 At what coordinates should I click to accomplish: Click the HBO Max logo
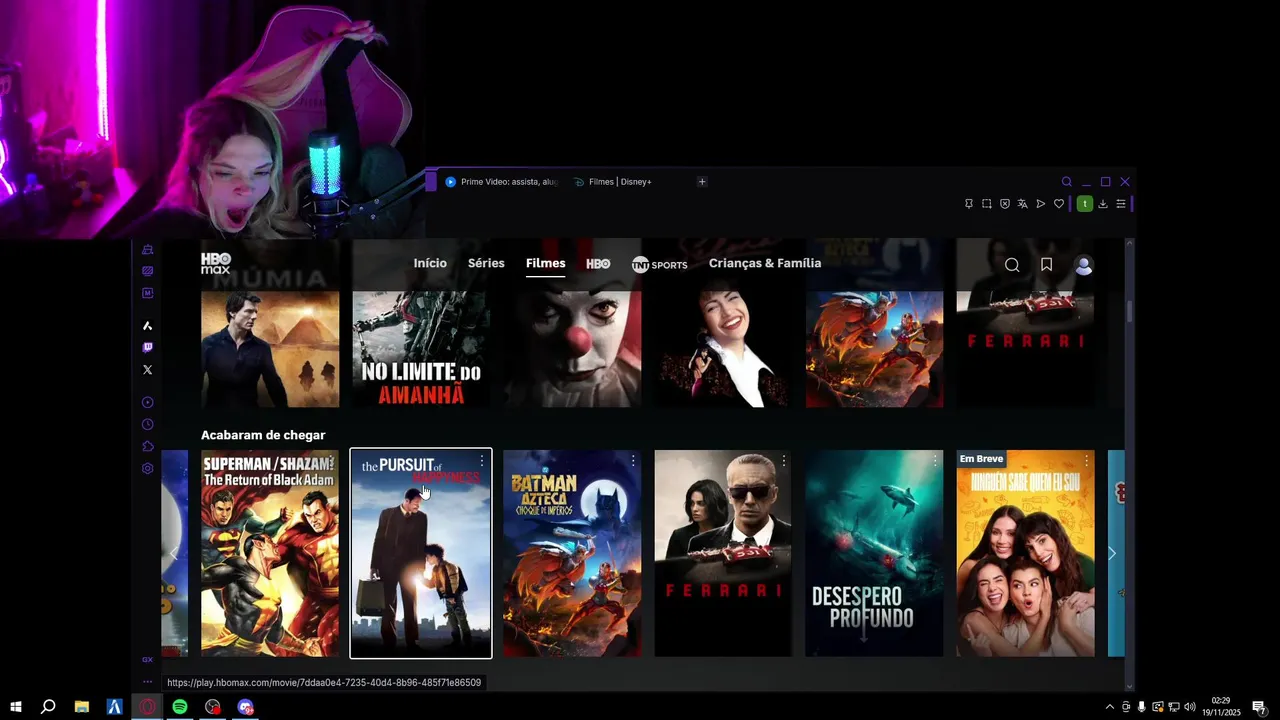coord(215,263)
